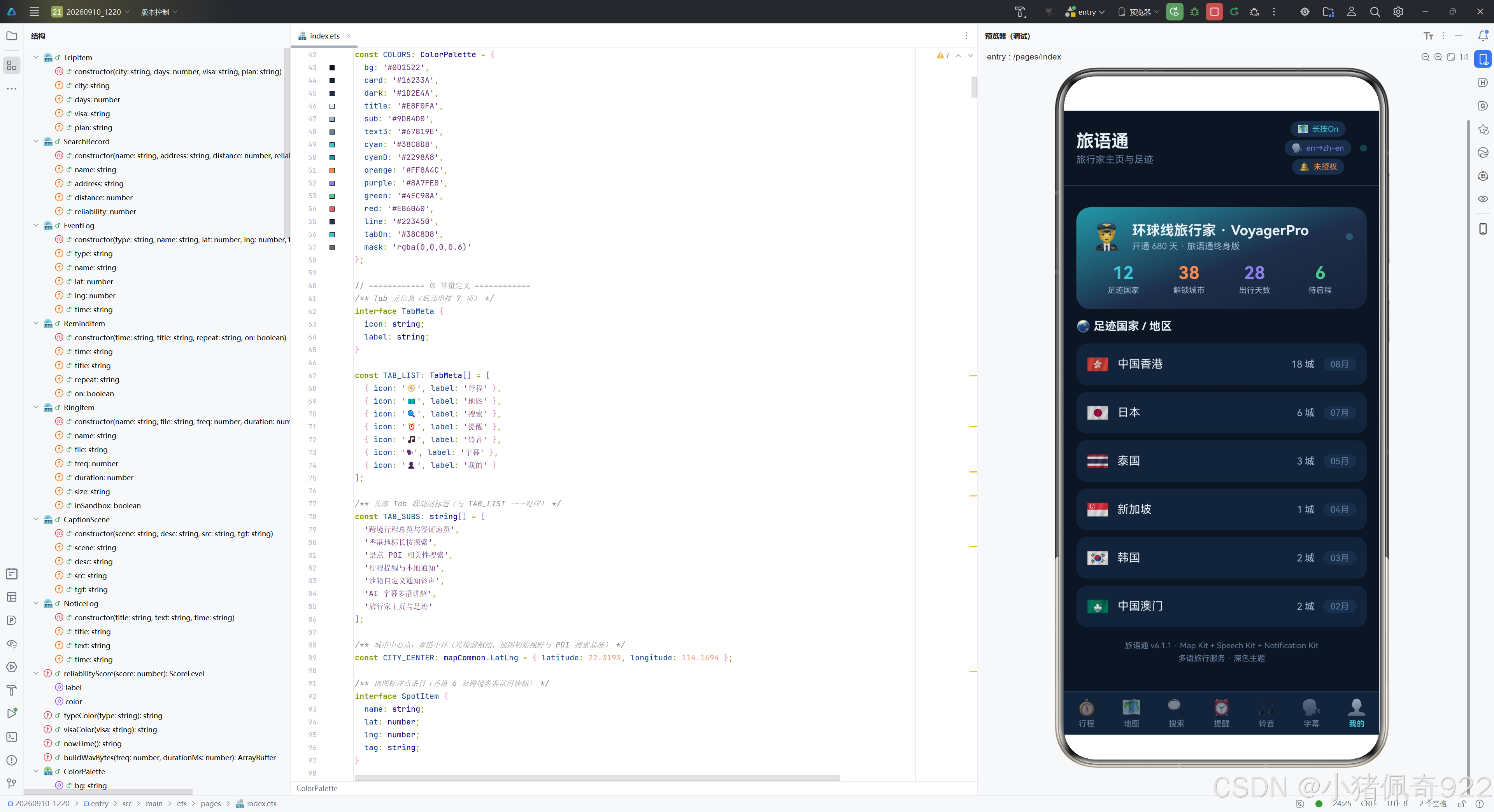Switch to the 搜索 tab in preview
The image size is (1494, 812).
coord(1176,714)
